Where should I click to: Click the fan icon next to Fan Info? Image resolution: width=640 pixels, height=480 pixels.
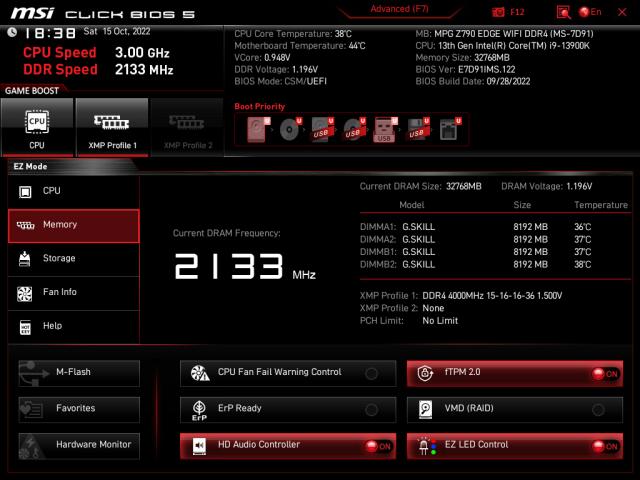tap(24, 293)
